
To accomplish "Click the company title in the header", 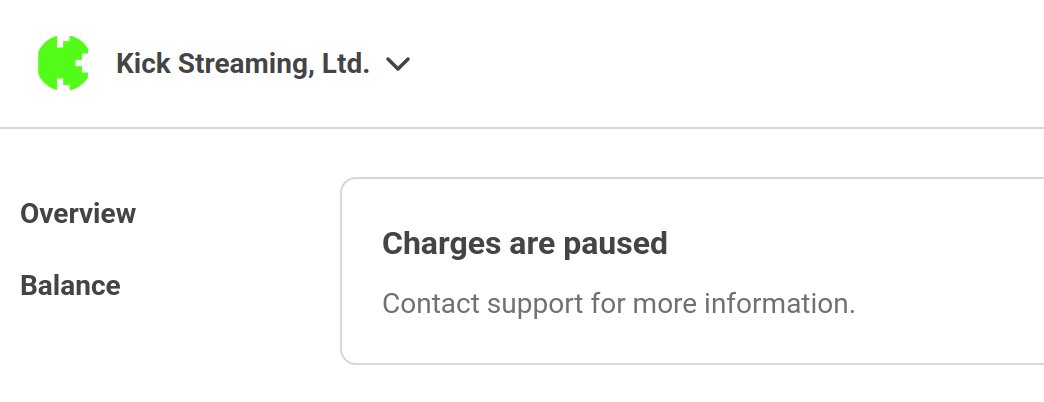I will coord(243,64).
